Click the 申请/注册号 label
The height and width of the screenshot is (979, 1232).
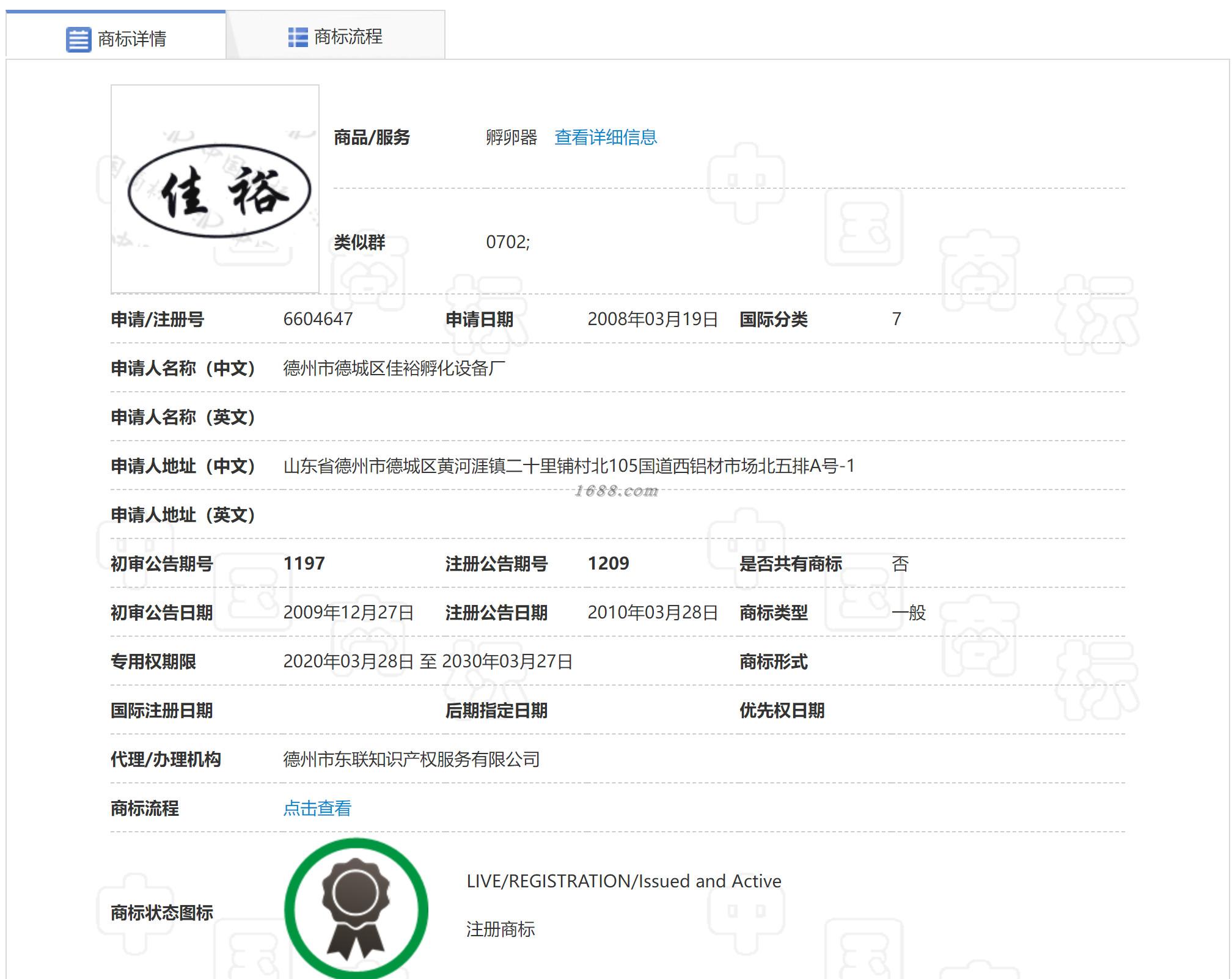click(x=158, y=319)
